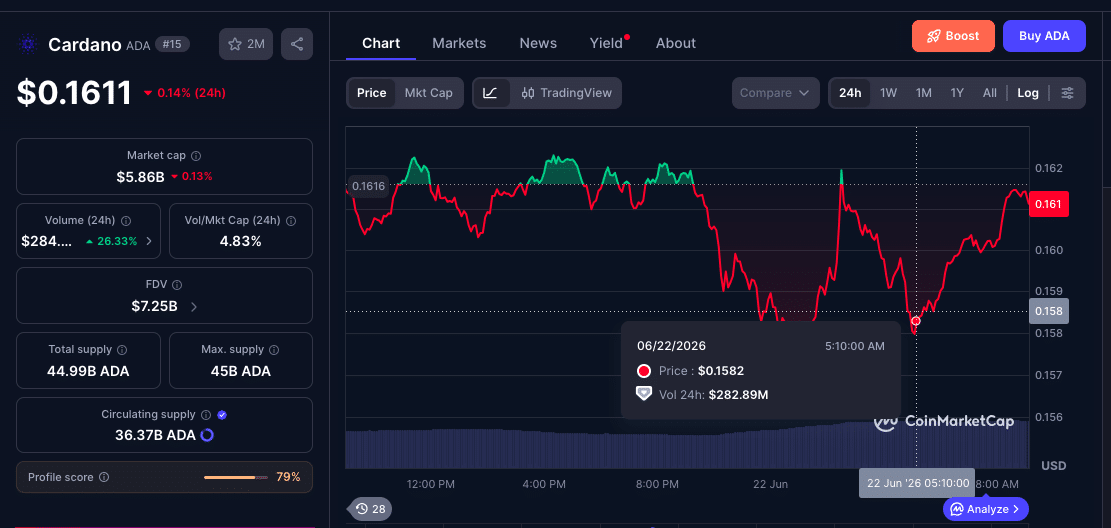
Task: Click the circulating supply progress ring icon
Action: tap(207, 434)
